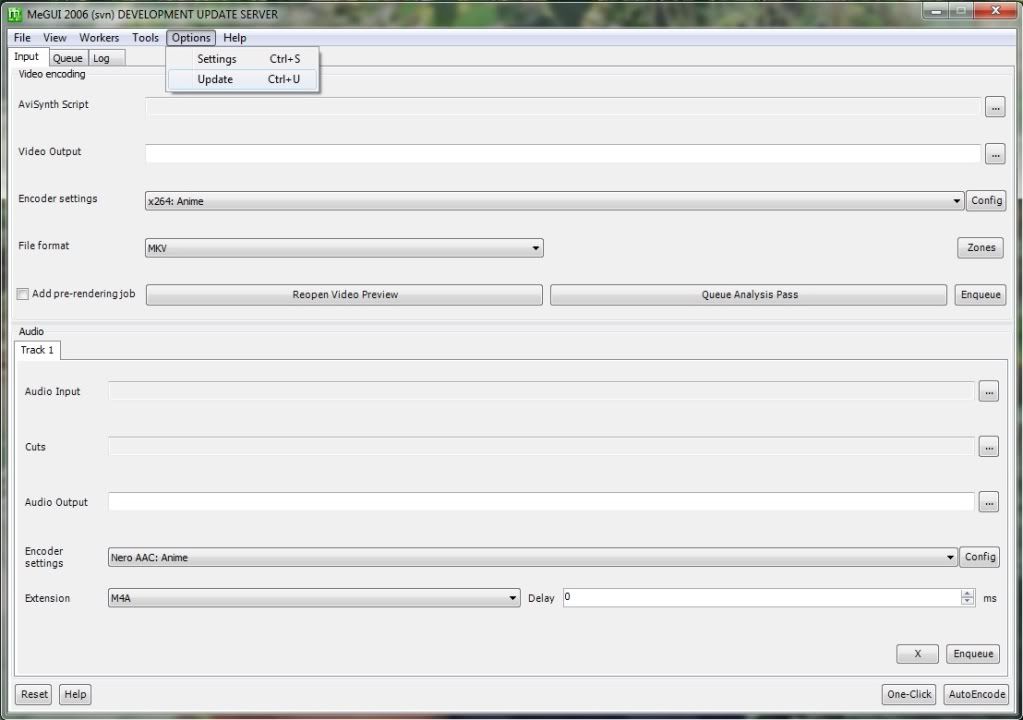Image resolution: width=1023 pixels, height=720 pixels.
Task: Browse for an Audio Input file
Action: tap(989, 392)
